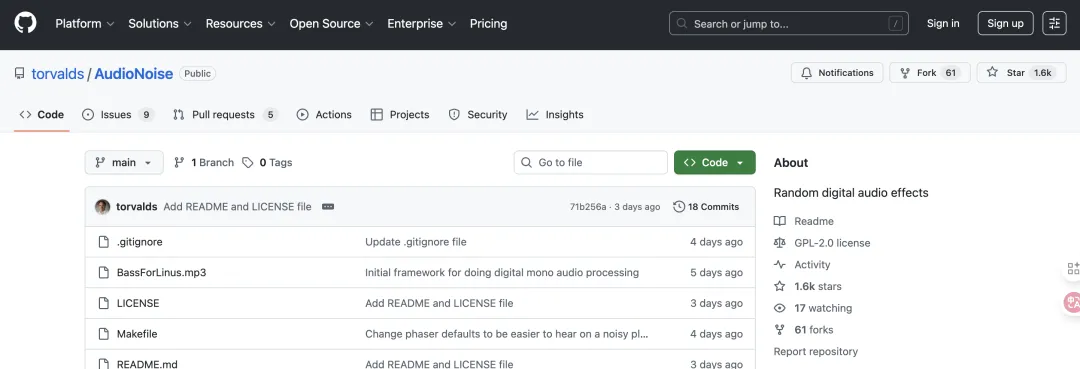Open the GitHub logo homepage
The width and height of the screenshot is (1080, 369).
click(25, 23)
